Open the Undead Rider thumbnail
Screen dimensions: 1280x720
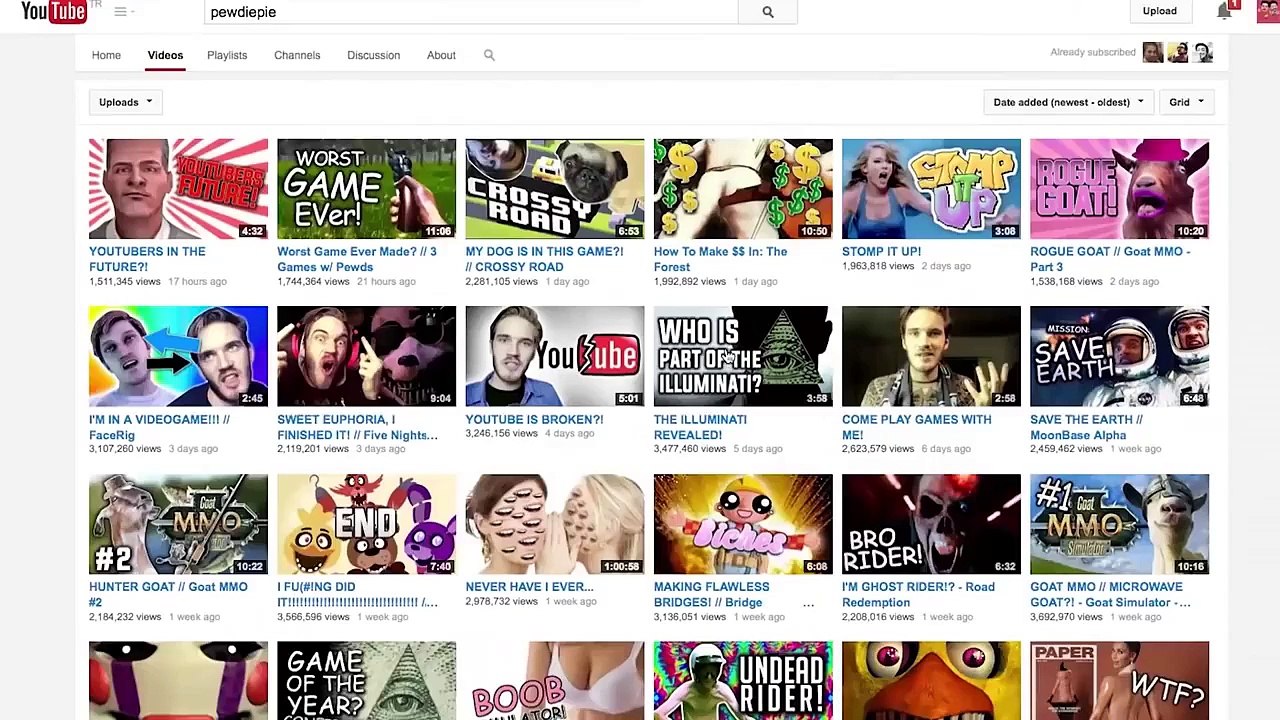pos(743,681)
